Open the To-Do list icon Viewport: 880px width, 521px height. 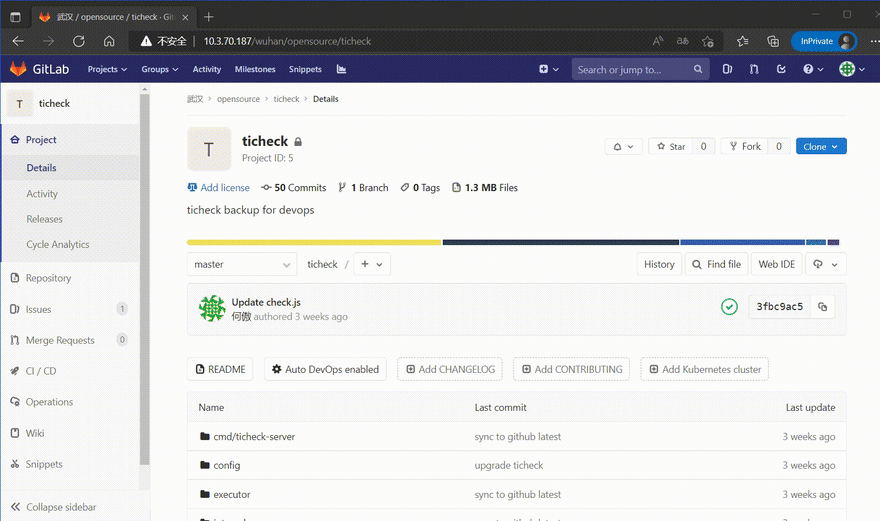click(x=781, y=69)
